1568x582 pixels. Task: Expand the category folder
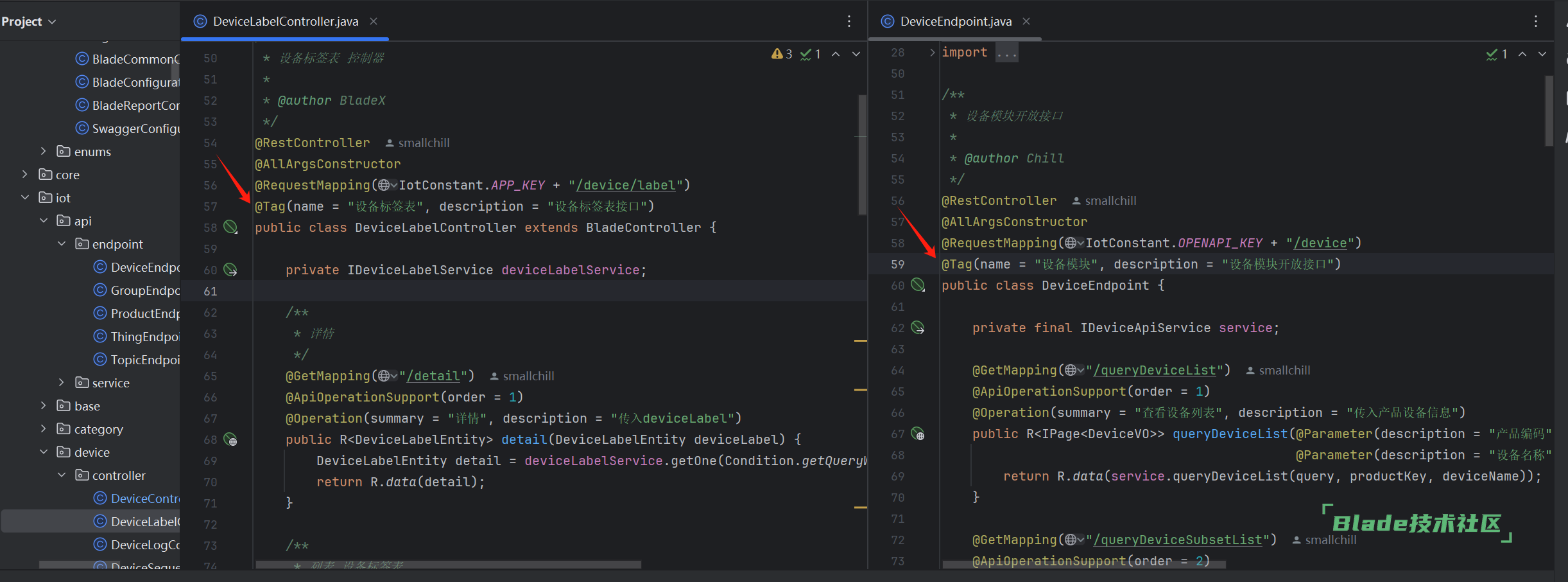43,428
